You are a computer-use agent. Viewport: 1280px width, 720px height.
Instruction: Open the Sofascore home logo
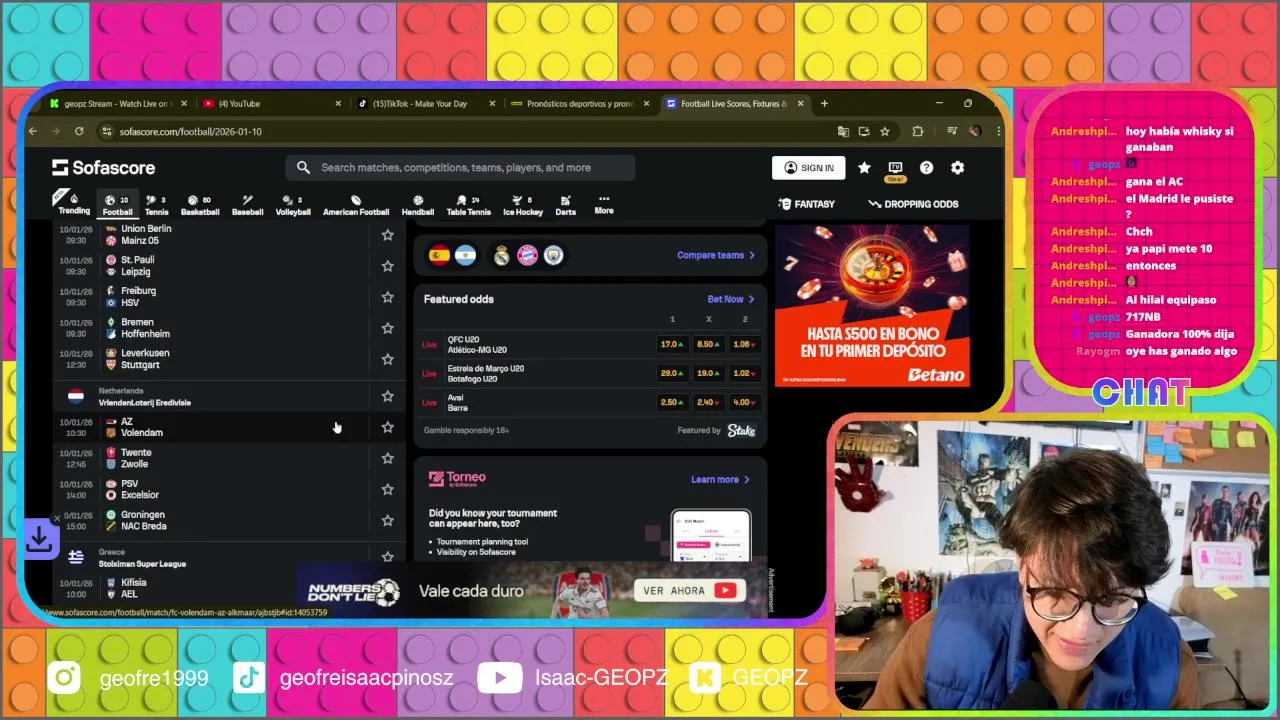point(104,168)
